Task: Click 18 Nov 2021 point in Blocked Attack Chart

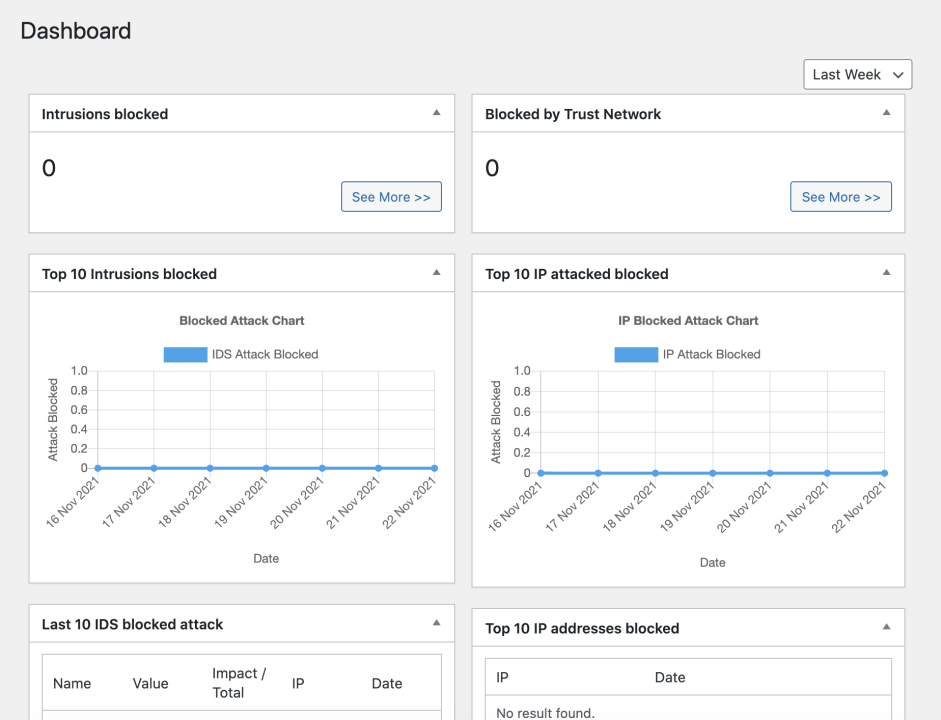Action: click(210, 468)
